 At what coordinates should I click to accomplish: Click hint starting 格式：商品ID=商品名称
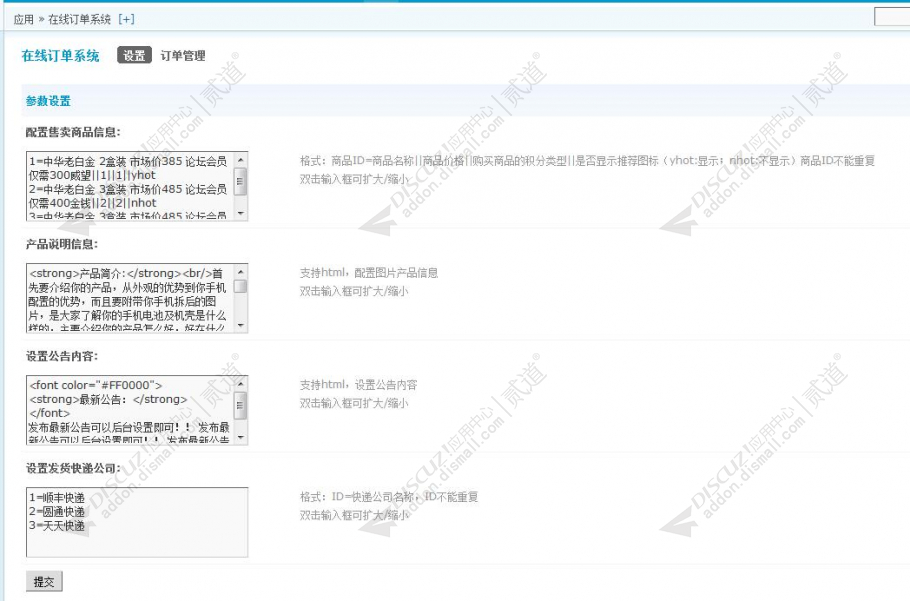click(587, 161)
